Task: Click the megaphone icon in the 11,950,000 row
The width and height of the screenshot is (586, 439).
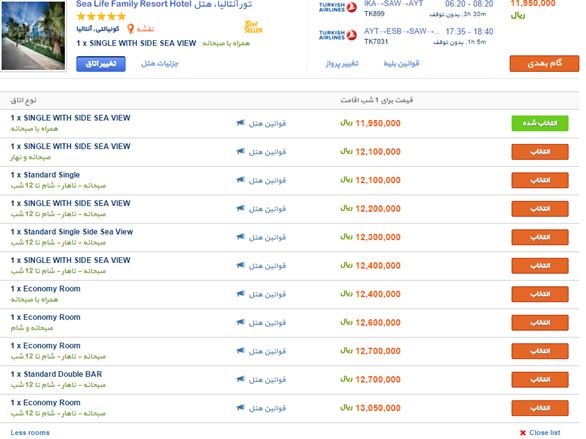Action: click(x=241, y=123)
